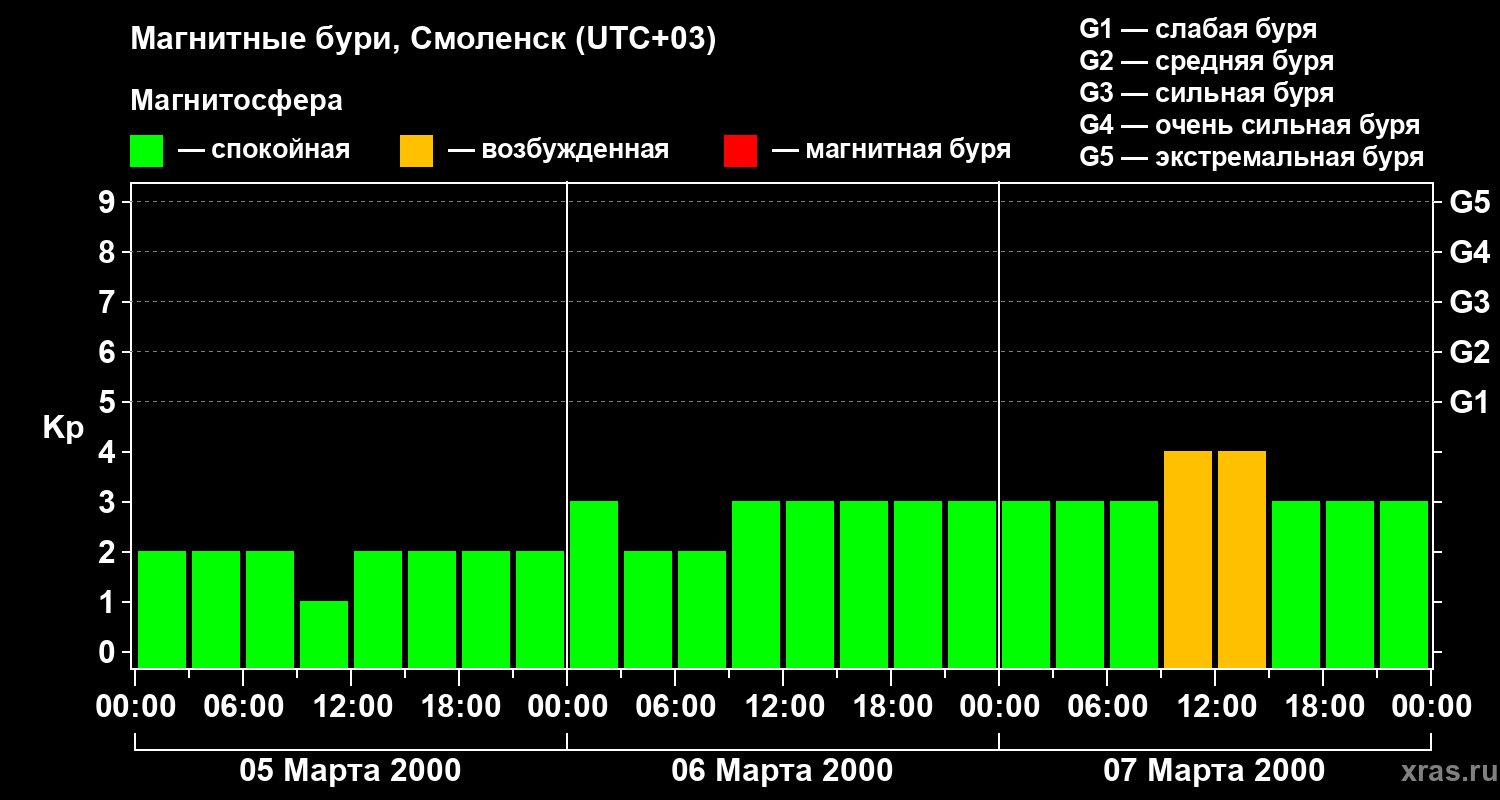Click the chart title 'Магнитные бури, Смоленск'
The height and width of the screenshot is (800, 1500).
coord(423,40)
